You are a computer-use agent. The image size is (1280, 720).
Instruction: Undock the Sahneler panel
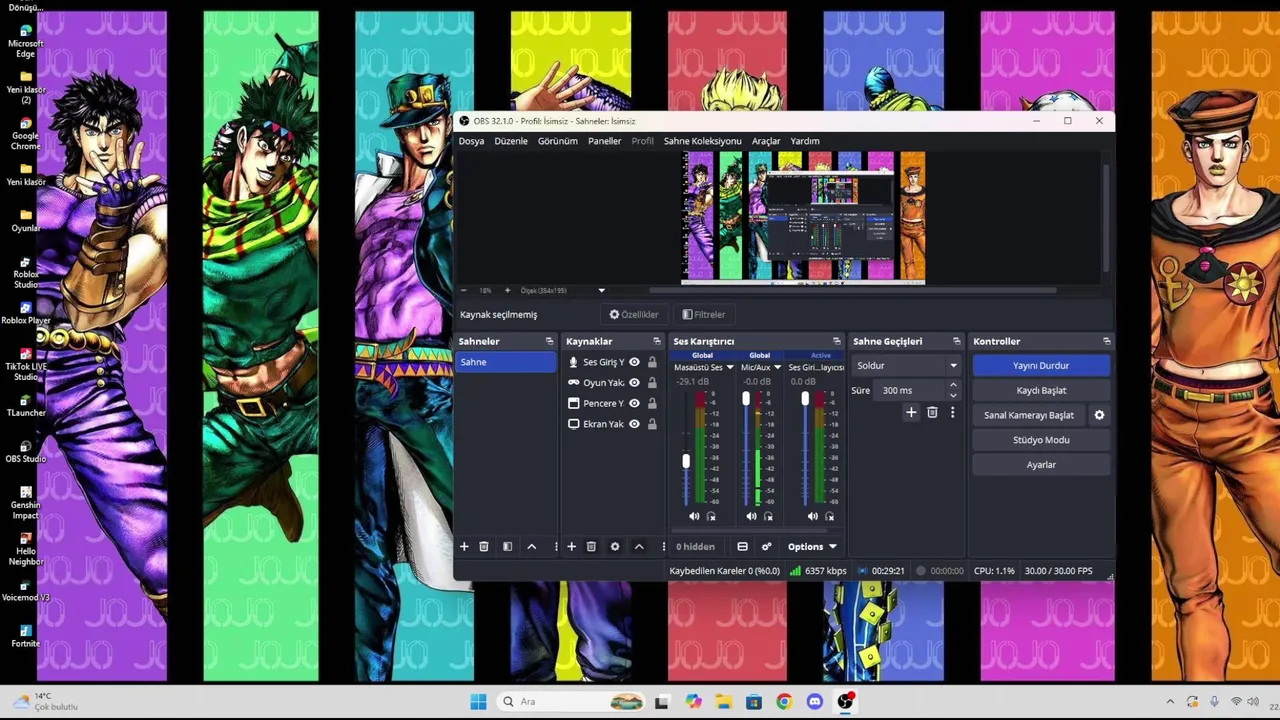[x=549, y=341]
